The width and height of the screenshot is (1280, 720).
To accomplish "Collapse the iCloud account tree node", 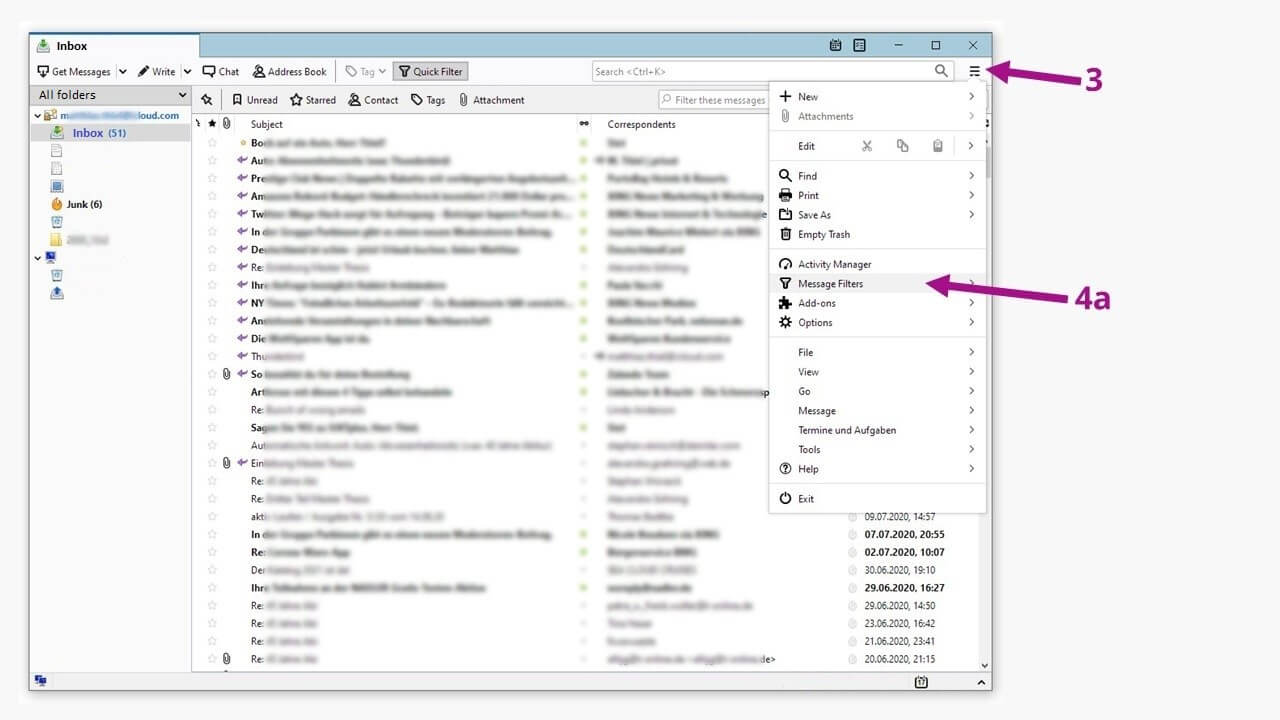I will click(x=38, y=116).
